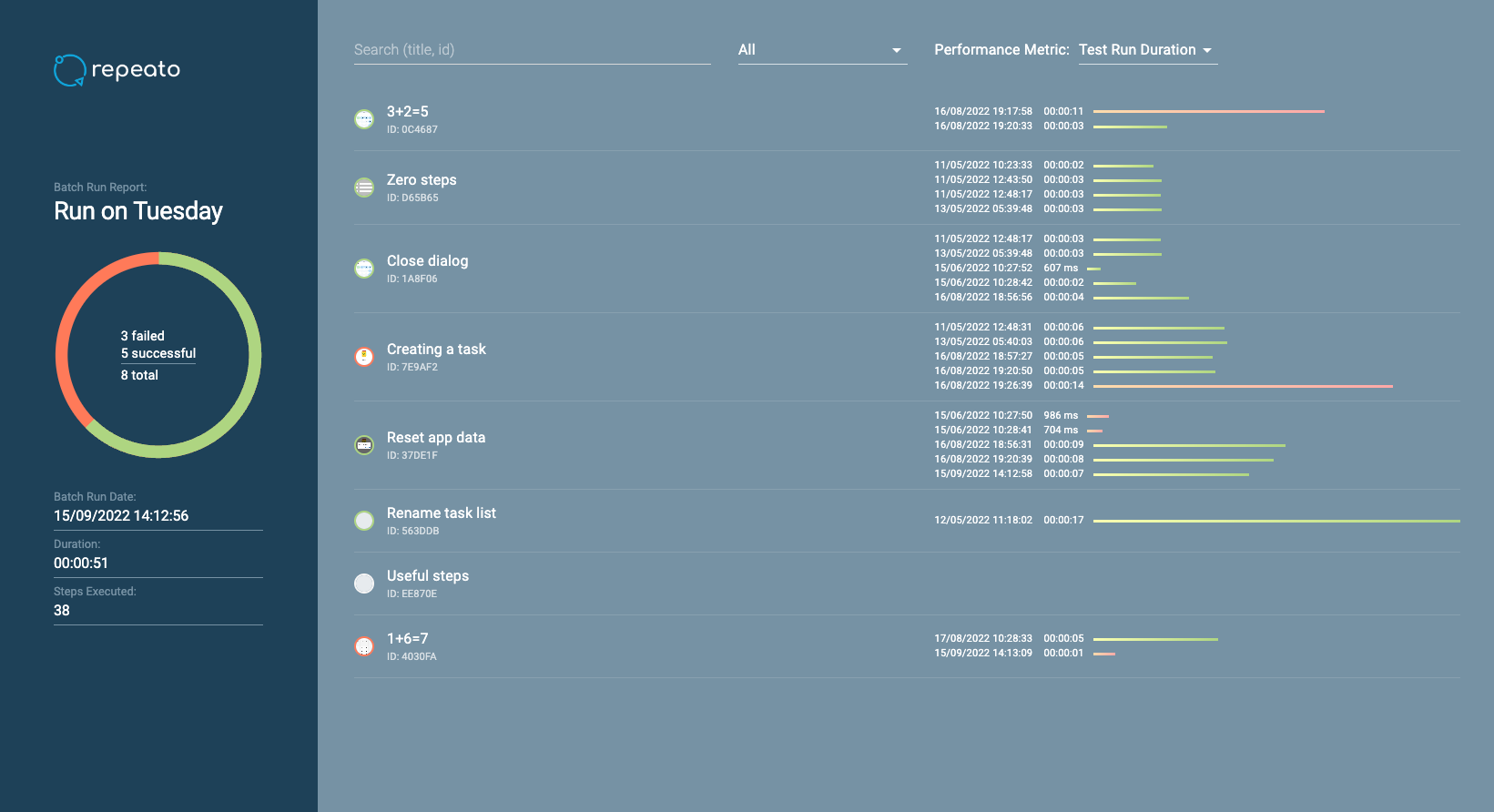Click the 3+2=5 test status icon

pos(364,119)
